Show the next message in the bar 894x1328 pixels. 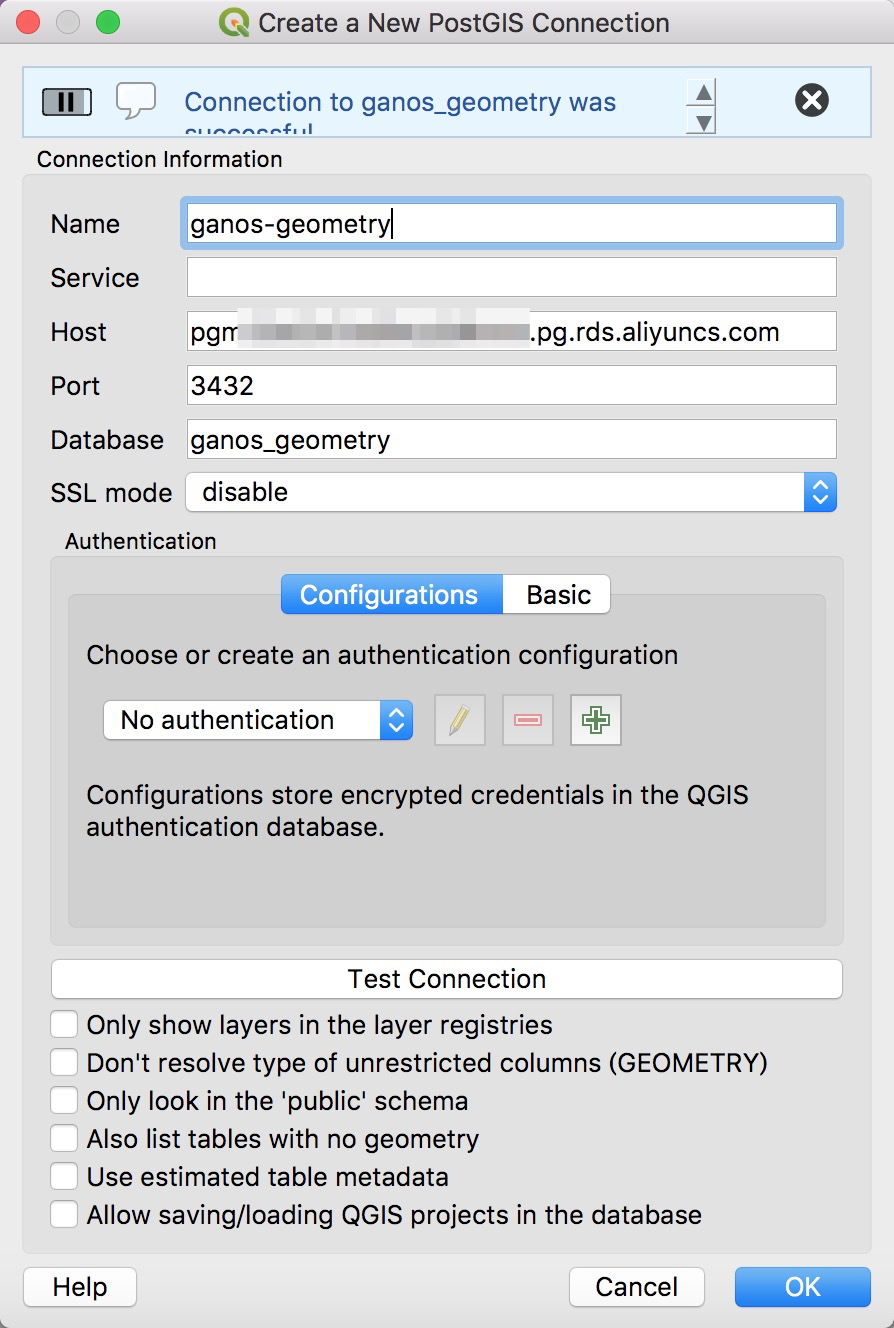704,122
